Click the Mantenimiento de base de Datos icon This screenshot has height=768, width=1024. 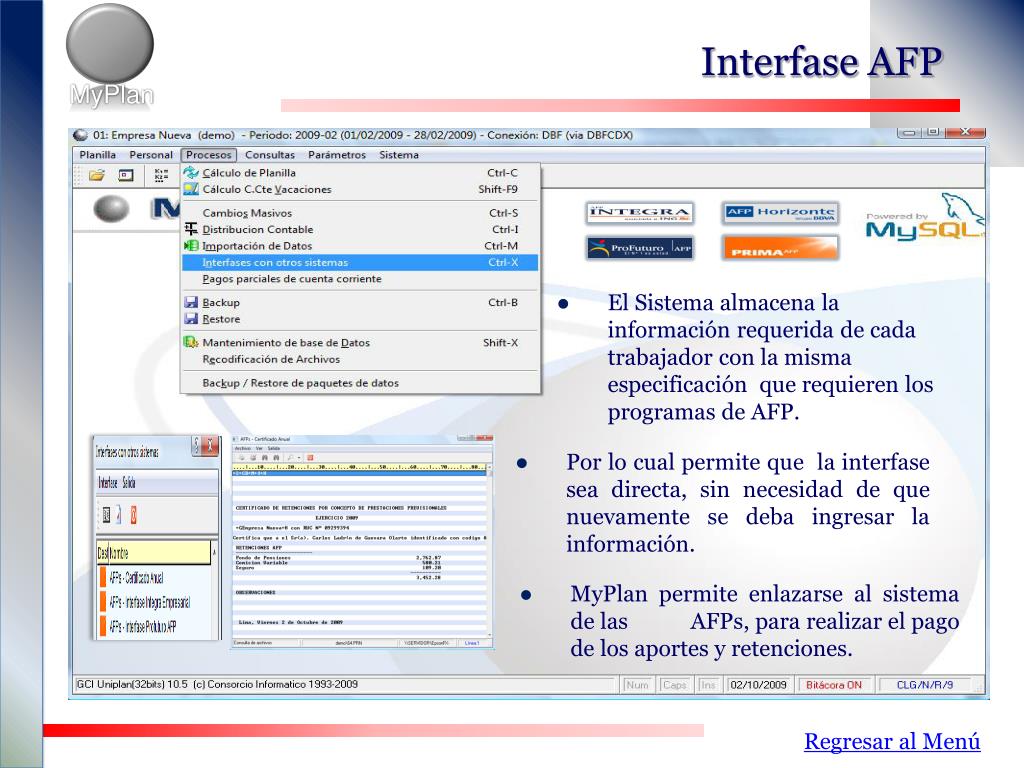pos(191,342)
